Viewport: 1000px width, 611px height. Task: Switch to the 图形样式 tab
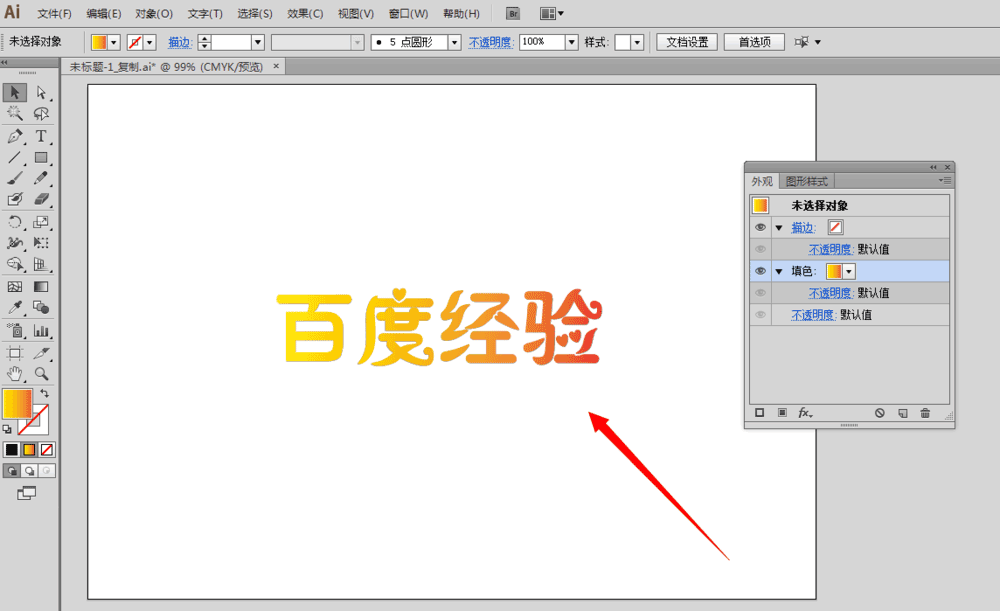[x=807, y=181]
